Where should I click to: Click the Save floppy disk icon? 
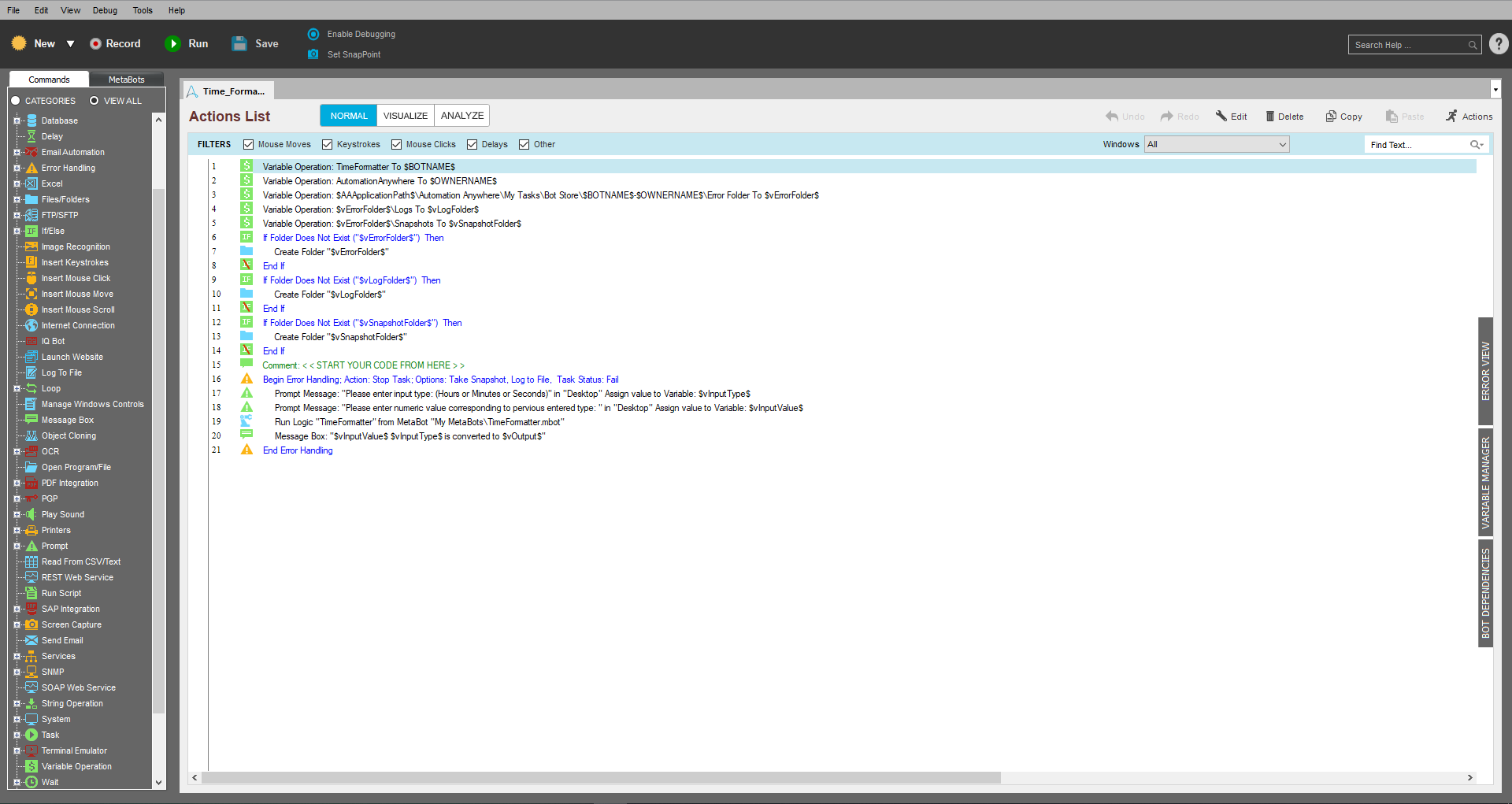click(239, 44)
